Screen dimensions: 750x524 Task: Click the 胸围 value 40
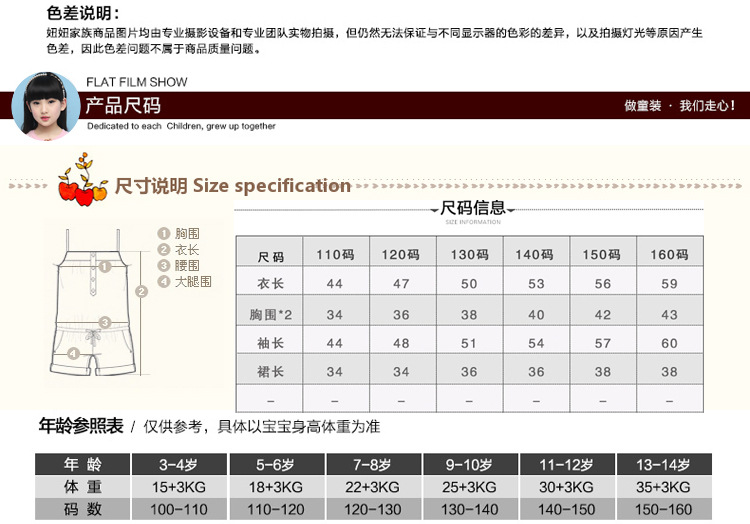(x=536, y=315)
